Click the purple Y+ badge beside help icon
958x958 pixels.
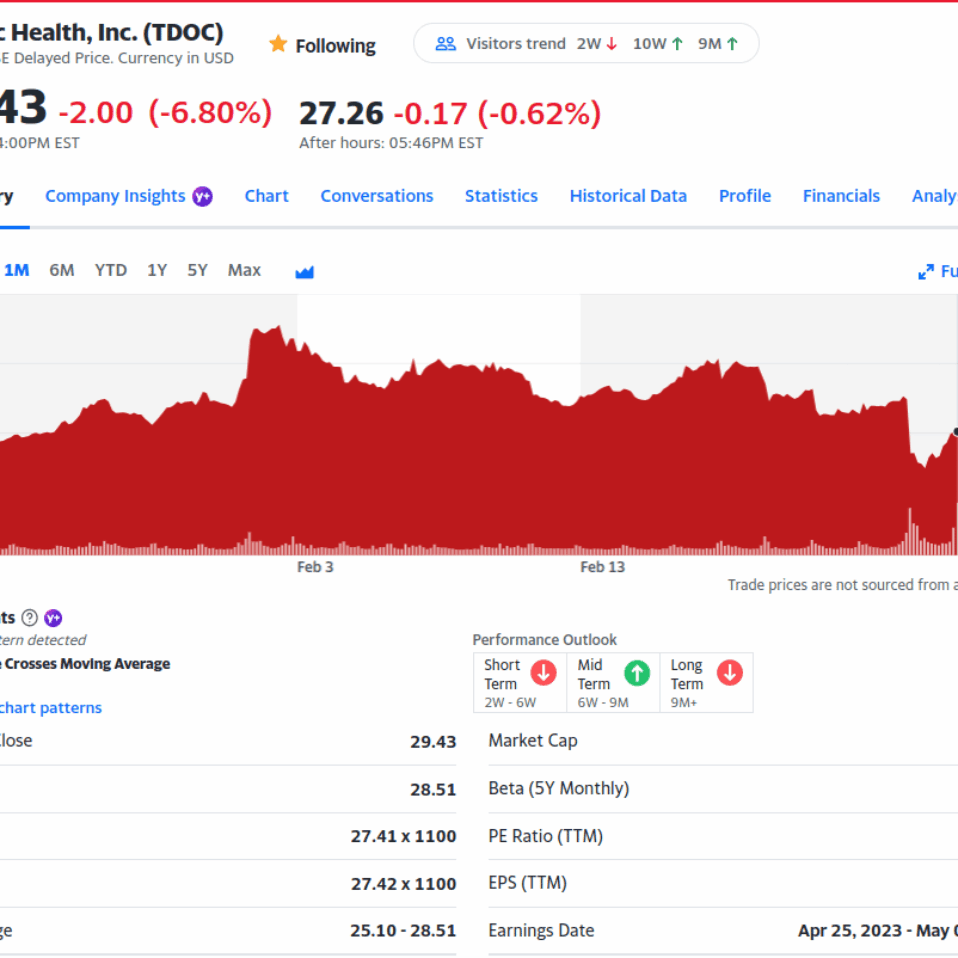pyautogui.click(x=53, y=618)
